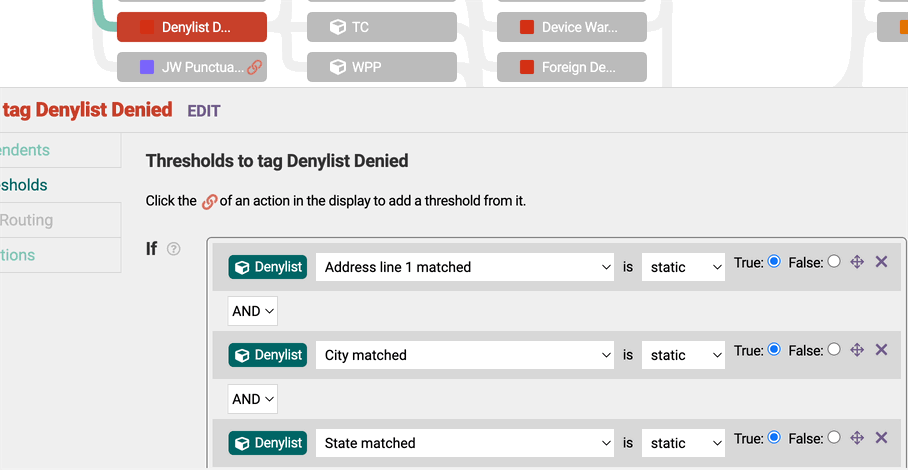Switch to the Routing tab
Screen dimensions: 908x470
click(x=26, y=220)
